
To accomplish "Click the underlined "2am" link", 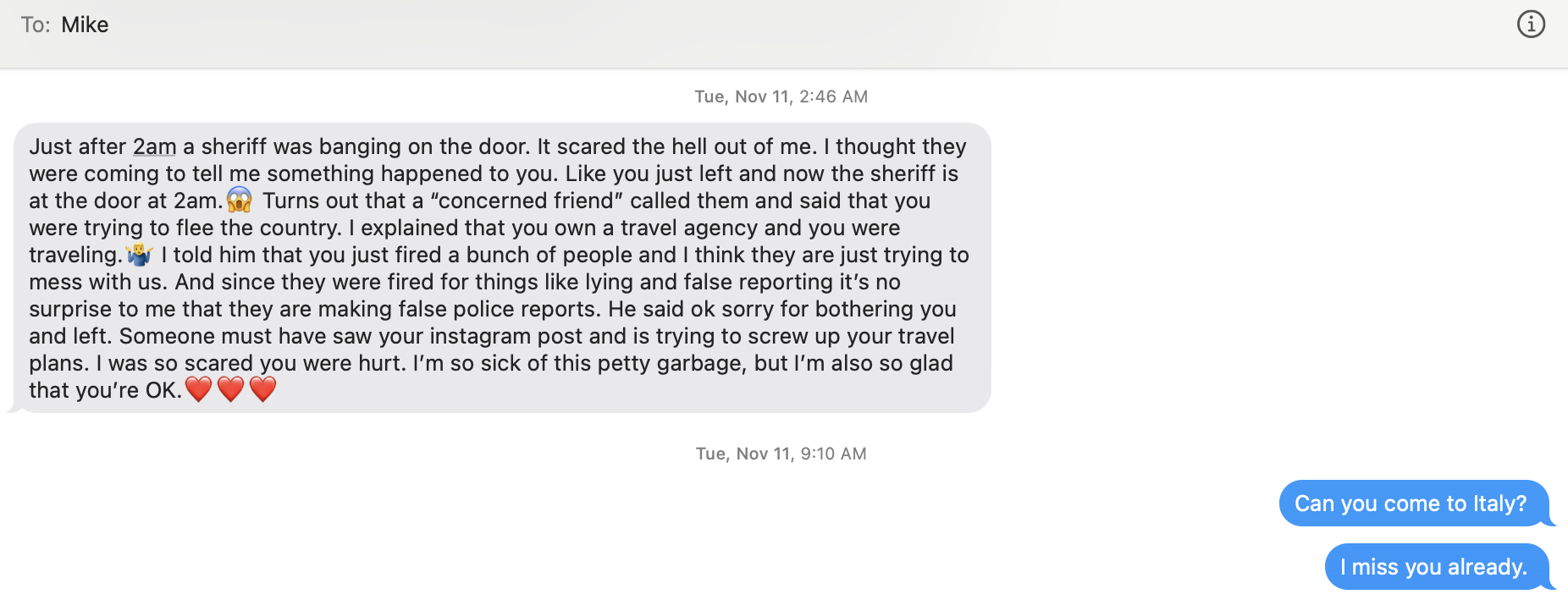I will (x=154, y=146).
